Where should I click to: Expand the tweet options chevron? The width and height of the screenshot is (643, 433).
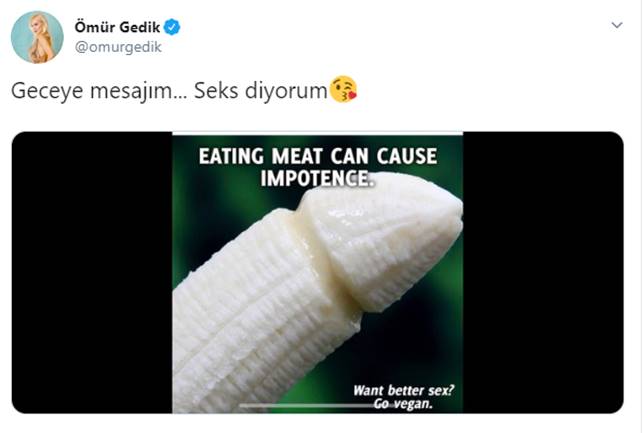pos(617,25)
